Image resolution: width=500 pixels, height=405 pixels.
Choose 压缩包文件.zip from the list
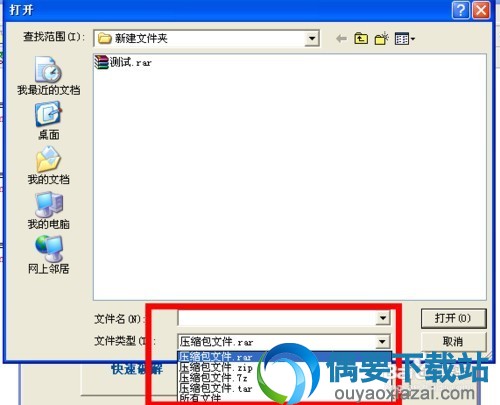[x=216, y=368]
